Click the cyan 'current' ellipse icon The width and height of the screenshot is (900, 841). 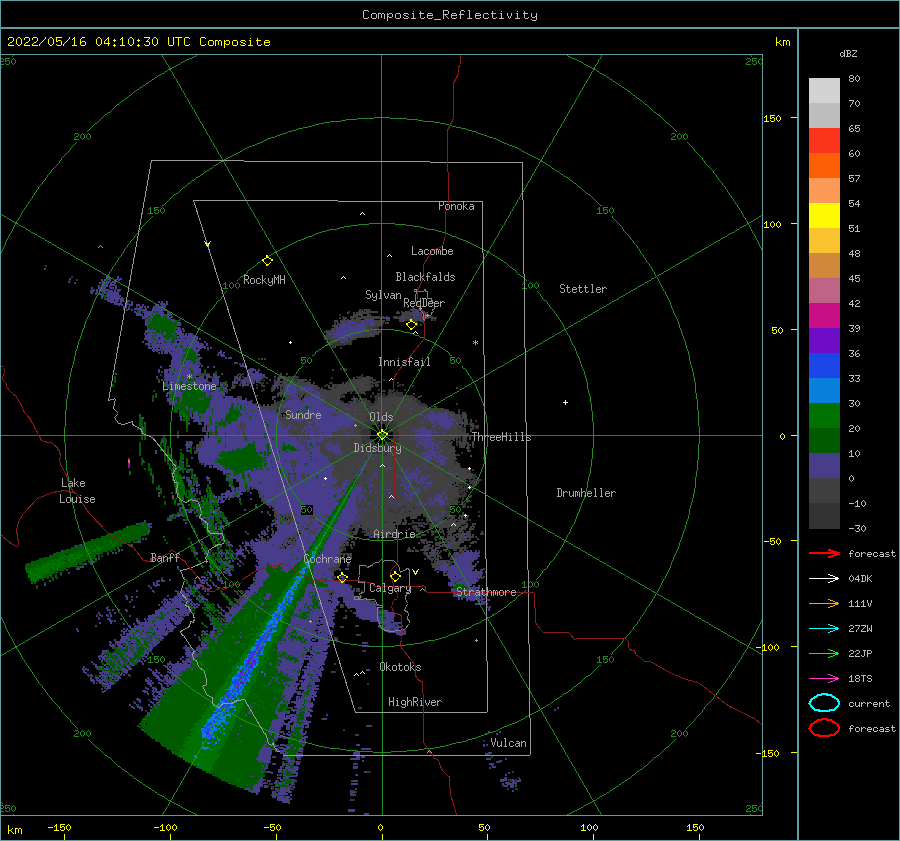824,703
